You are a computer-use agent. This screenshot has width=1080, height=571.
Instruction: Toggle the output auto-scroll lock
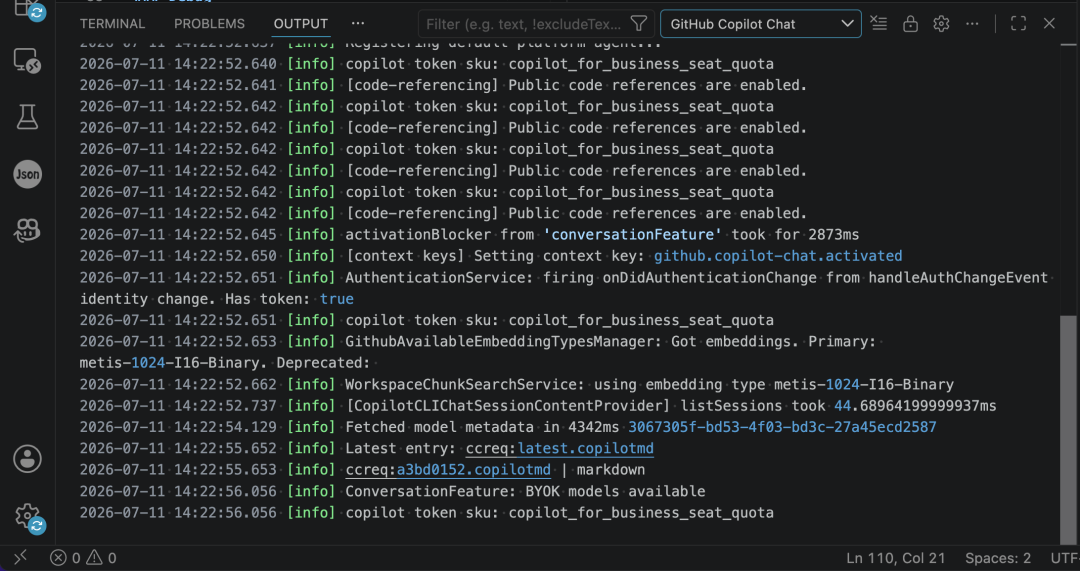tap(910, 23)
